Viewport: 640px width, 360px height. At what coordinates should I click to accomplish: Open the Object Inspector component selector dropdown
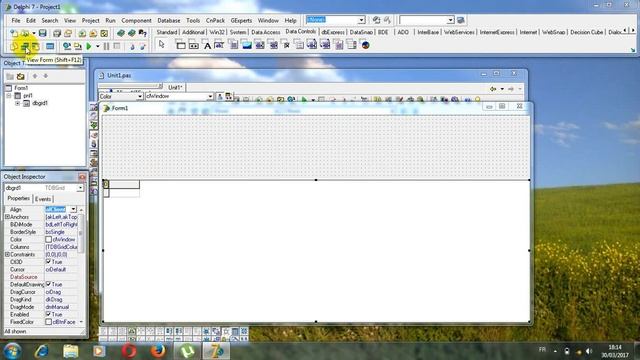pos(80,188)
